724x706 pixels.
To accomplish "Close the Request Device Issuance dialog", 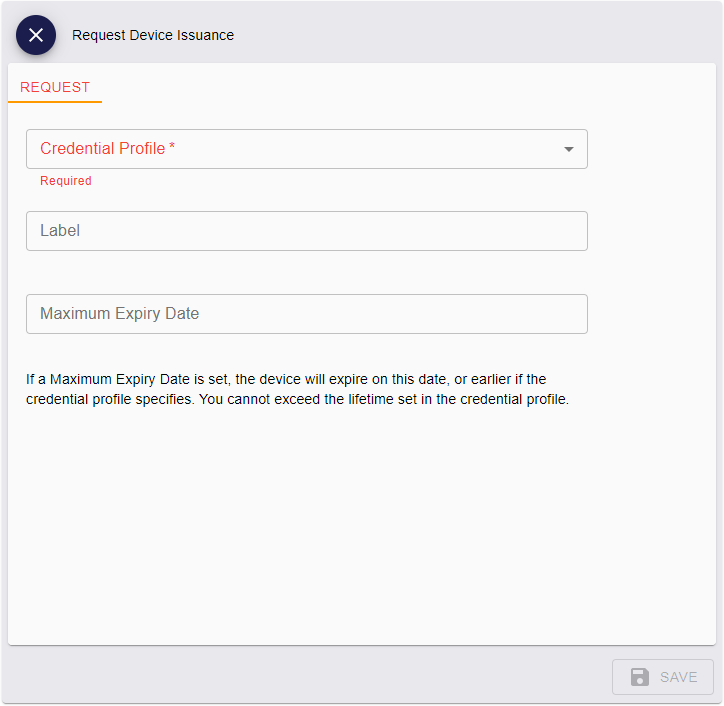I will [36, 36].
